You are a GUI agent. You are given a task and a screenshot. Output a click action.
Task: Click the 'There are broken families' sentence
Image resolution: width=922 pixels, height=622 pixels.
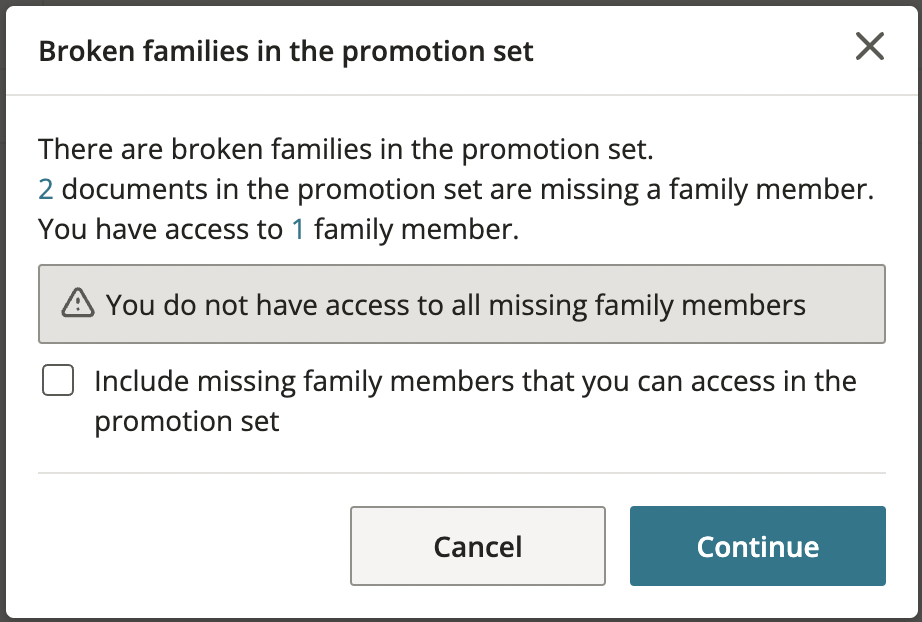click(346, 149)
